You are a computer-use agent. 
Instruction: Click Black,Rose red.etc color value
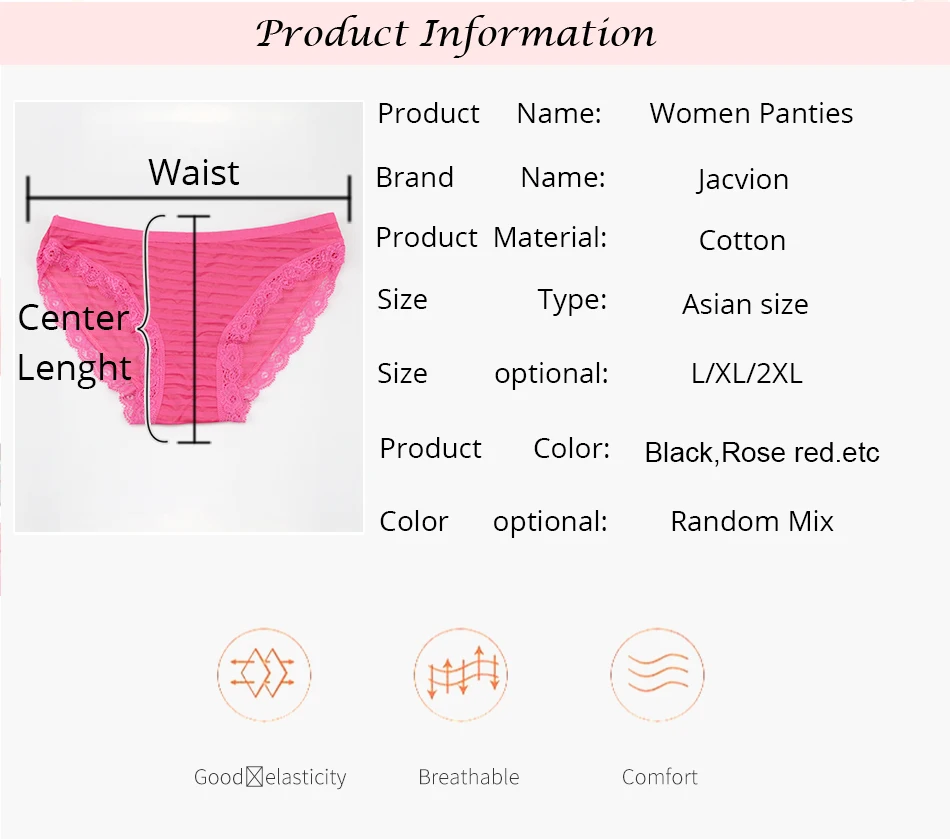[x=762, y=453]
